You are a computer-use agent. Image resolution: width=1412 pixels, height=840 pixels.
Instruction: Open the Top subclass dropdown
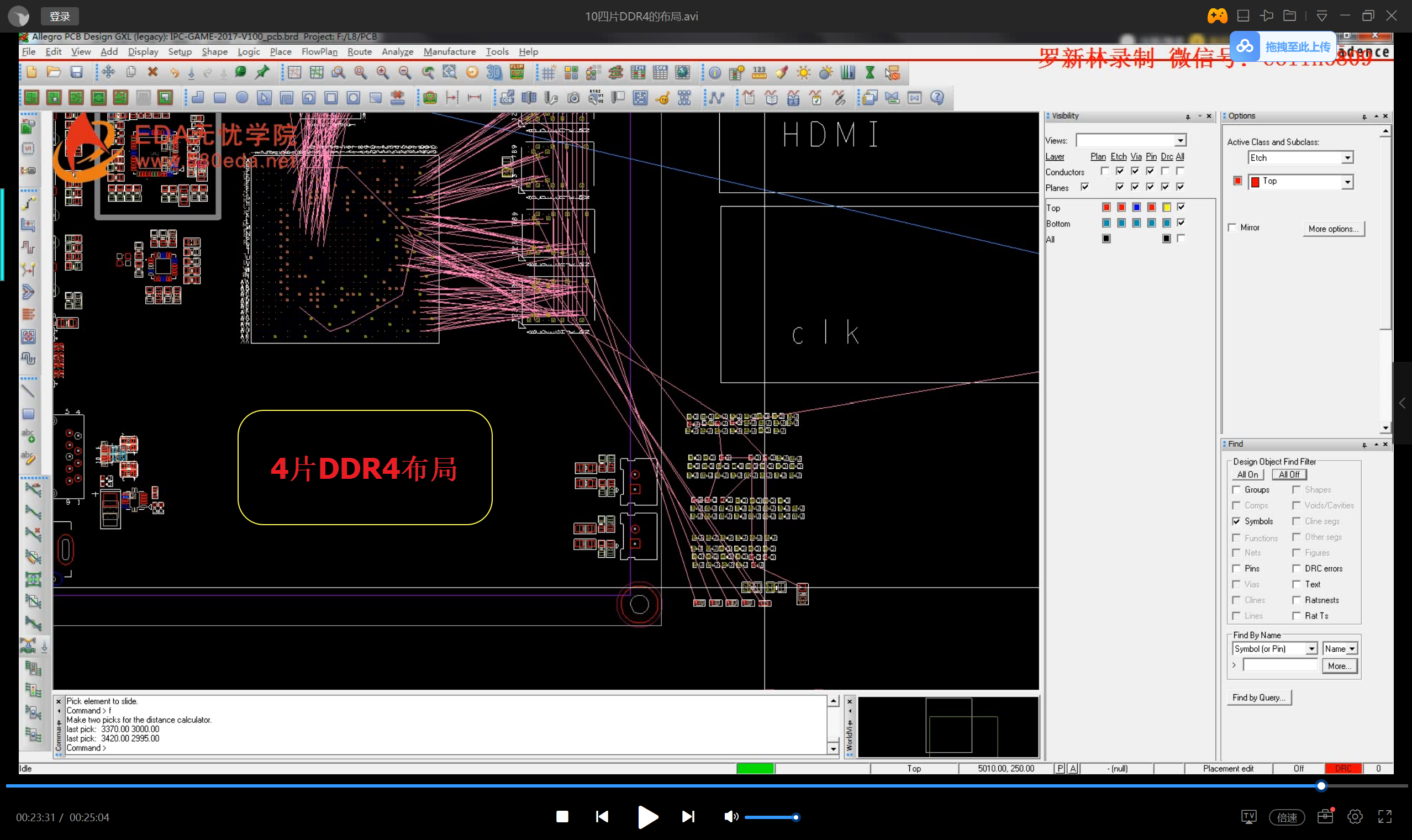pyautogui.click(x=1347, y=182)
